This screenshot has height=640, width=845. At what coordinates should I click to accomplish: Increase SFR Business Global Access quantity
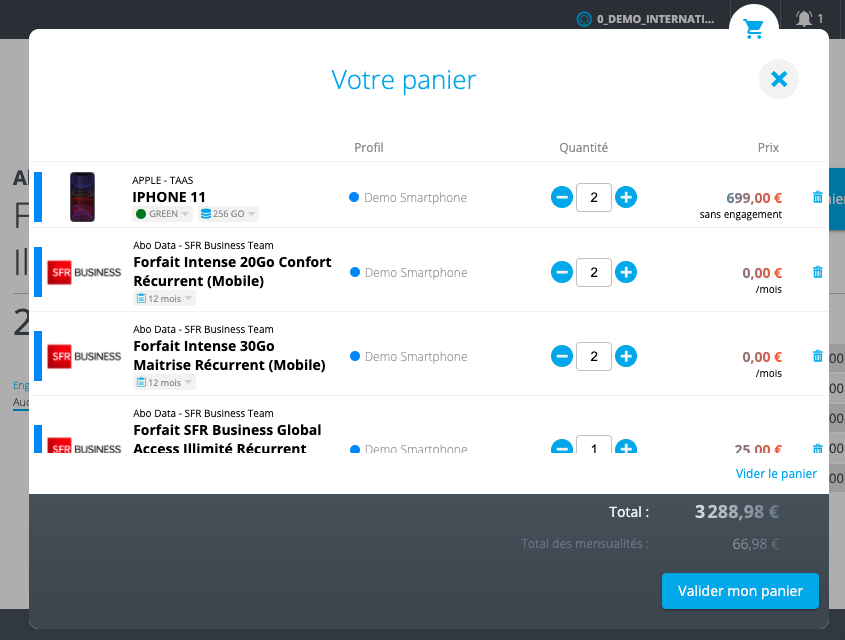[626, 446]
